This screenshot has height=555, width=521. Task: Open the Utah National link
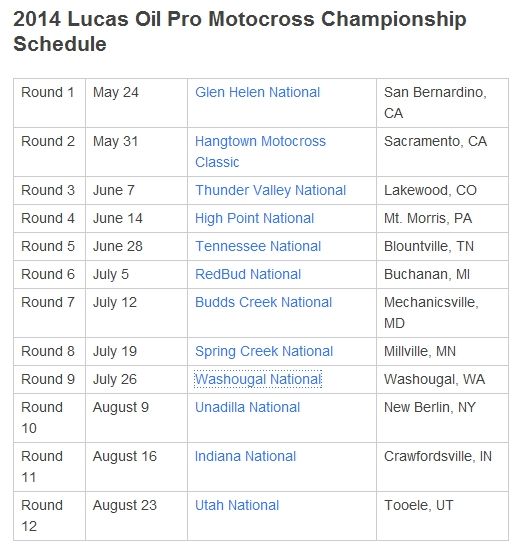point(237,505)
